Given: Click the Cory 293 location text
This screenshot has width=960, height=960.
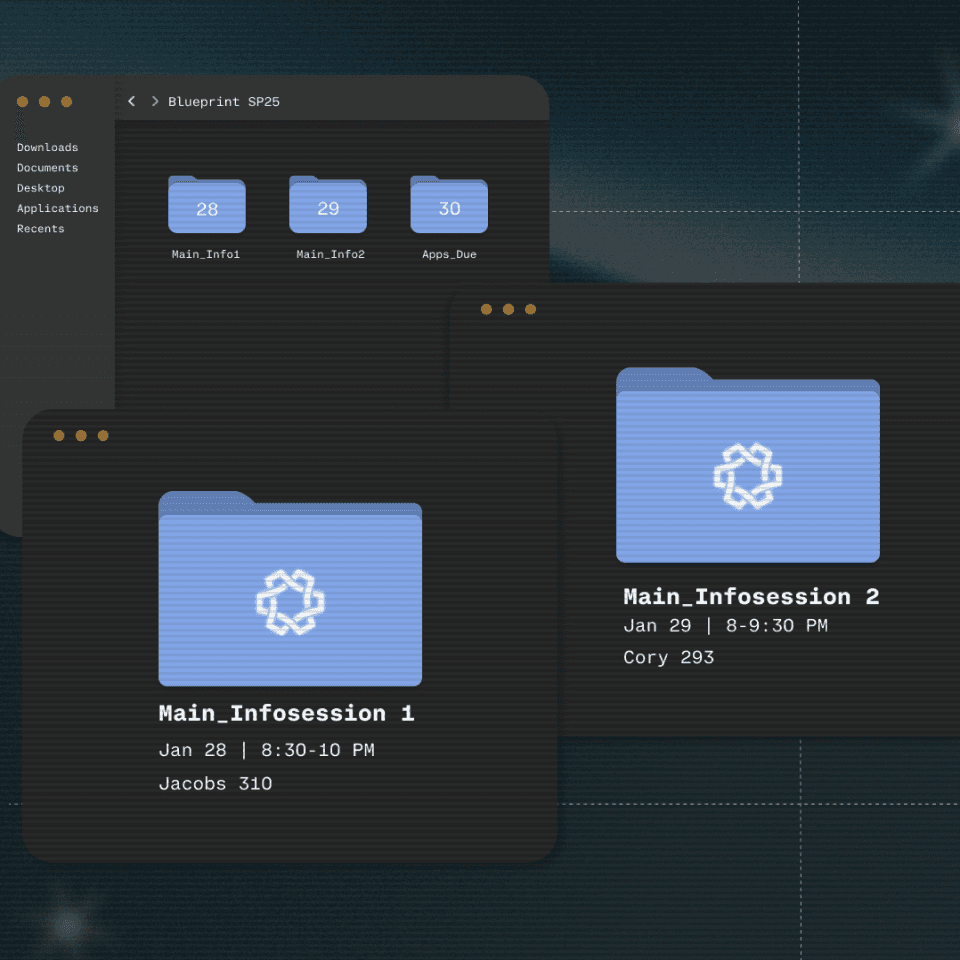Looking at the screenshot, I should [x=669, y=658].
